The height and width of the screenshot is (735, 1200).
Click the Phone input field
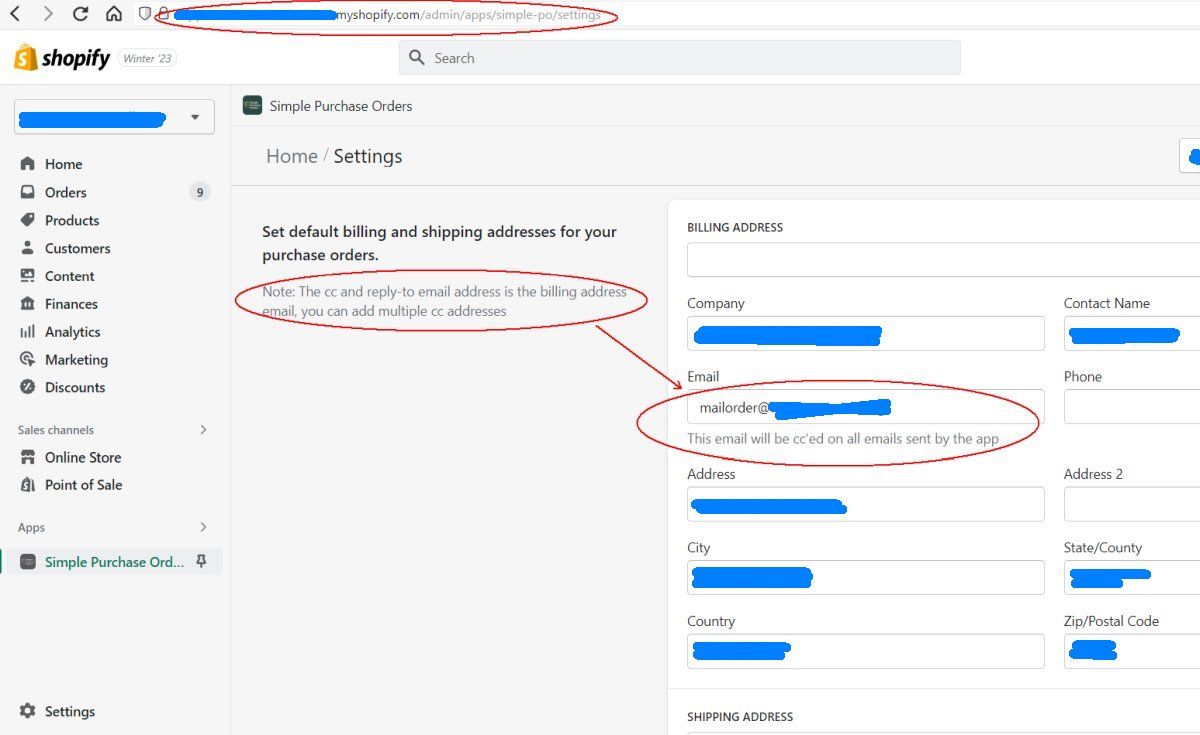tap(1132, 407)
